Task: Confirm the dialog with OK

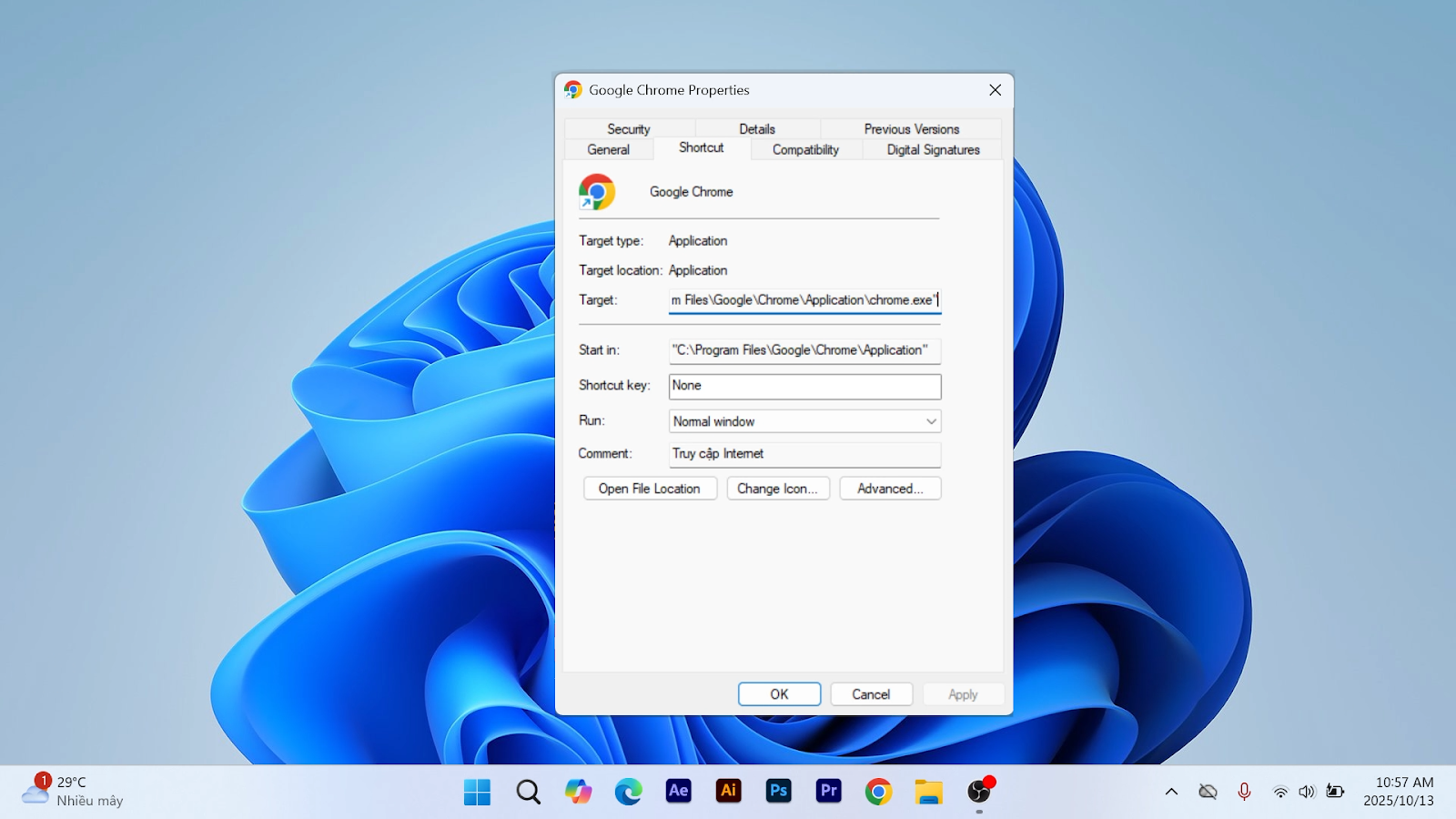Action: (x=779, y=694)
